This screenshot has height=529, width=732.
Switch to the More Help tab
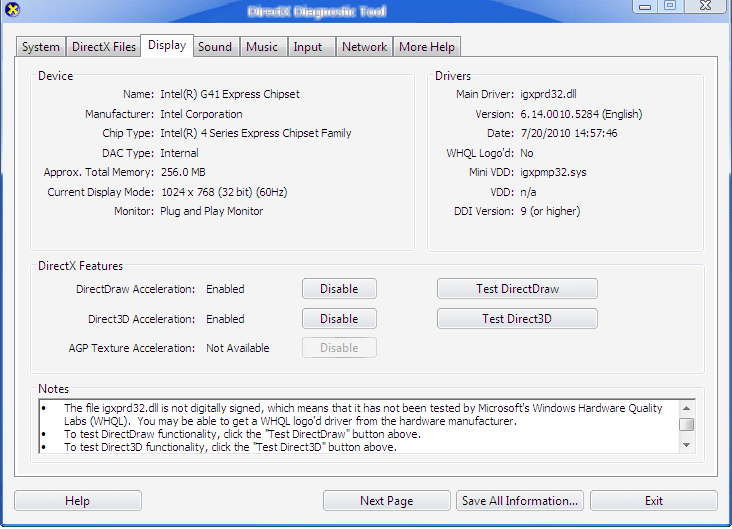[x=427, y=47]
